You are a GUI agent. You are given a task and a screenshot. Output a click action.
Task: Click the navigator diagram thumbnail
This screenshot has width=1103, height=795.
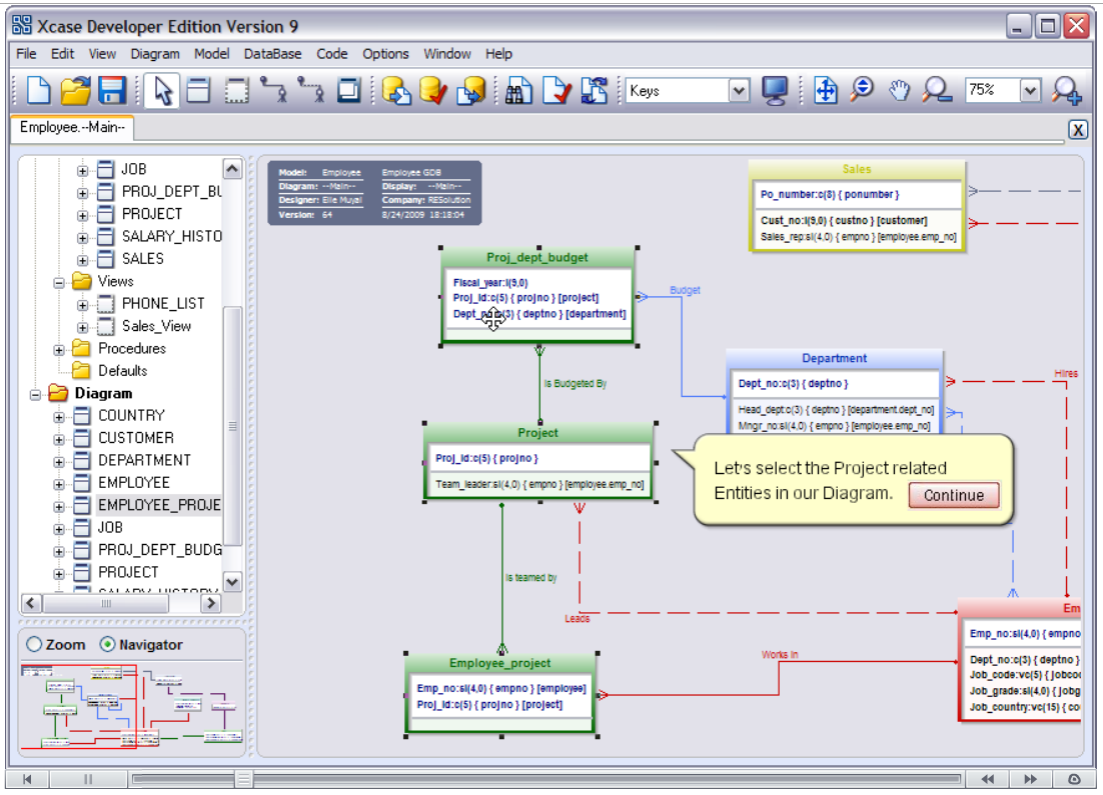131,706
